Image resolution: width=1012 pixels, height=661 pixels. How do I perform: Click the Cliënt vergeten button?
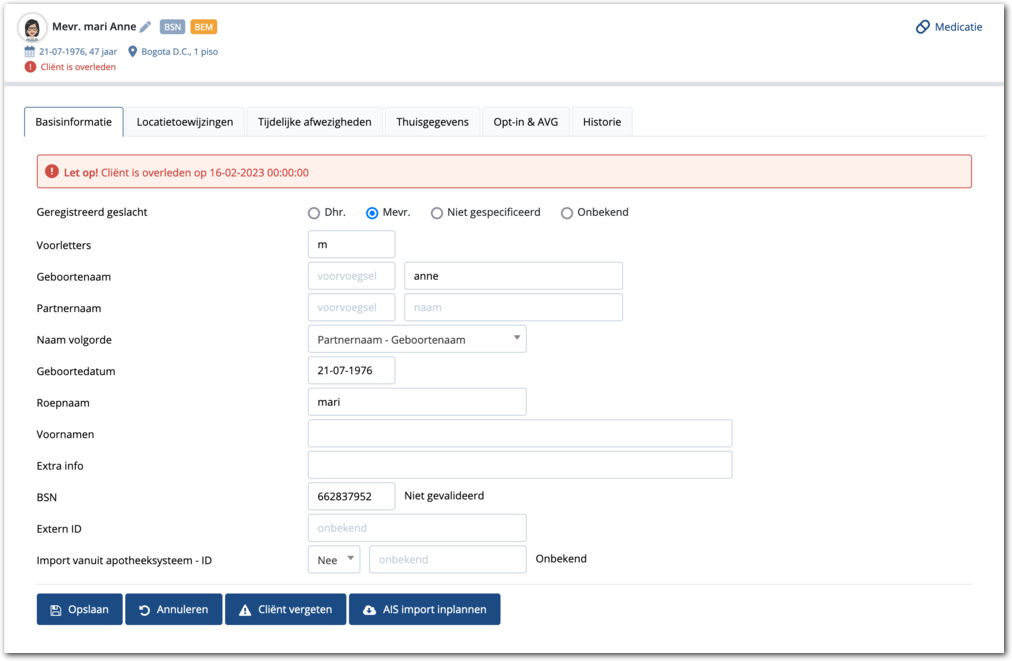pyautogui.click(x=285, y=609)
